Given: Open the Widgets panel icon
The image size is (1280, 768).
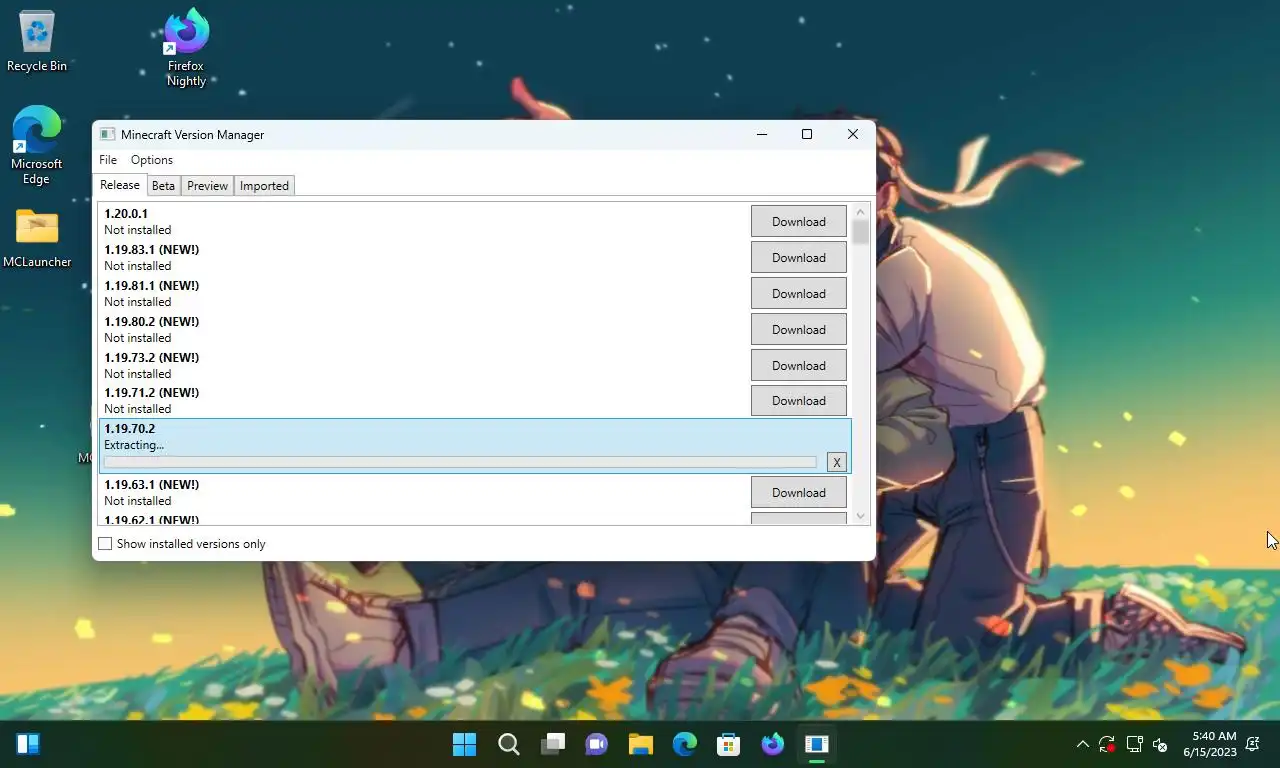Looking at the screenshot, I should click(28, 744).
